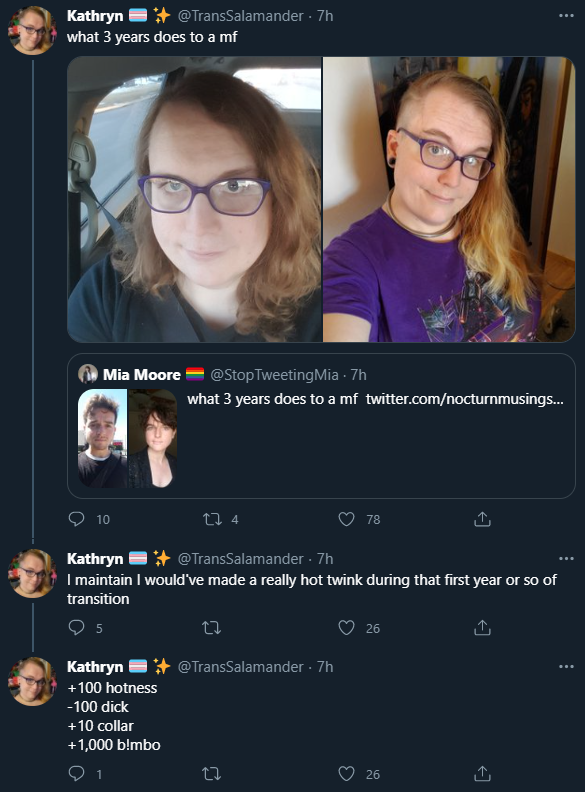This screenshot has height=792, width=585.
Task: Open @TransSalamander handle on first tweet
Action: coord(240,16)
